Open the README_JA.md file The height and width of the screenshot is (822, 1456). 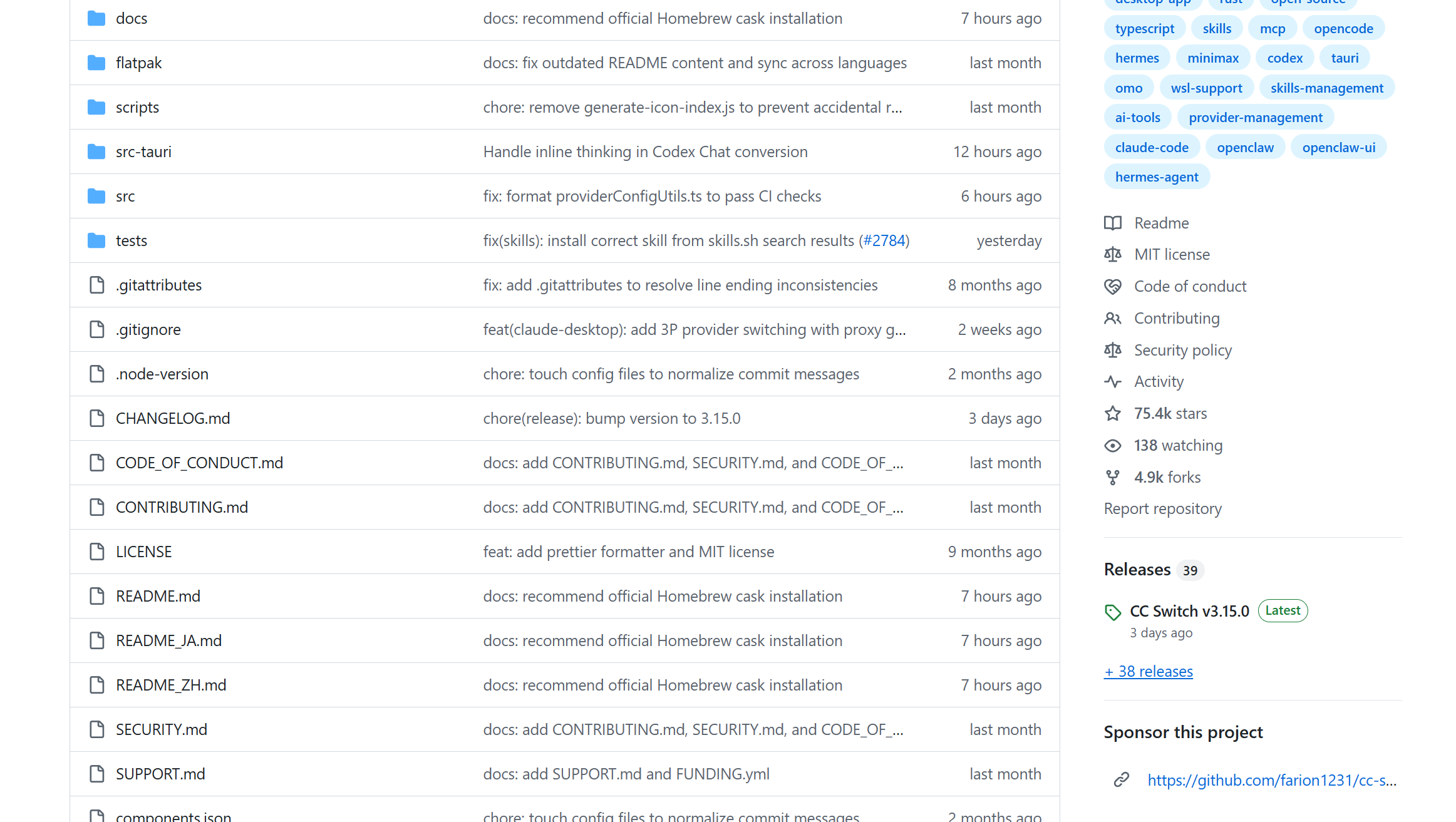[168, 640]
